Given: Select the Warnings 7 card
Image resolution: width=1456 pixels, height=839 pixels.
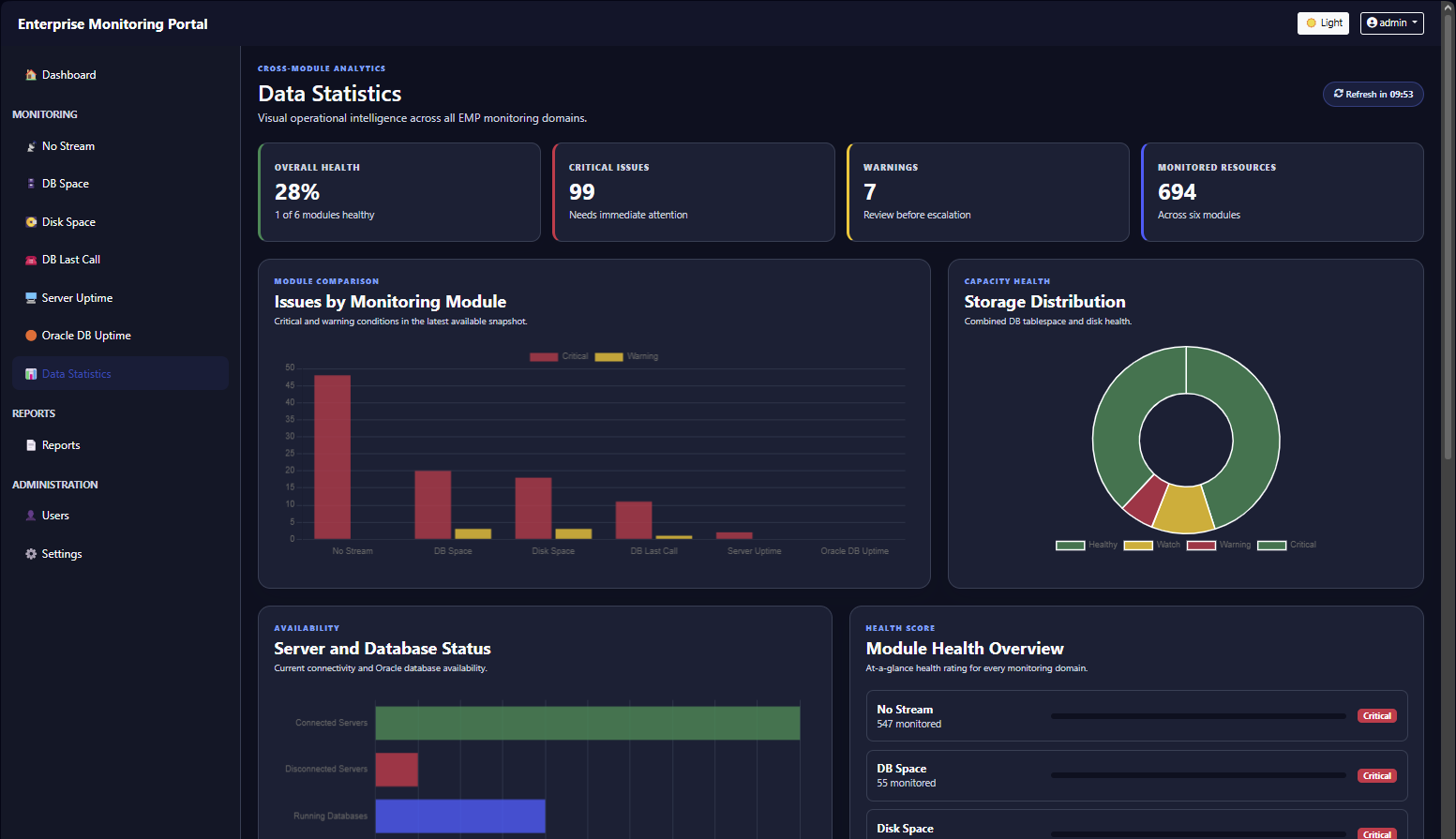Looking at the screenshot, I should [x=988, y=192].
